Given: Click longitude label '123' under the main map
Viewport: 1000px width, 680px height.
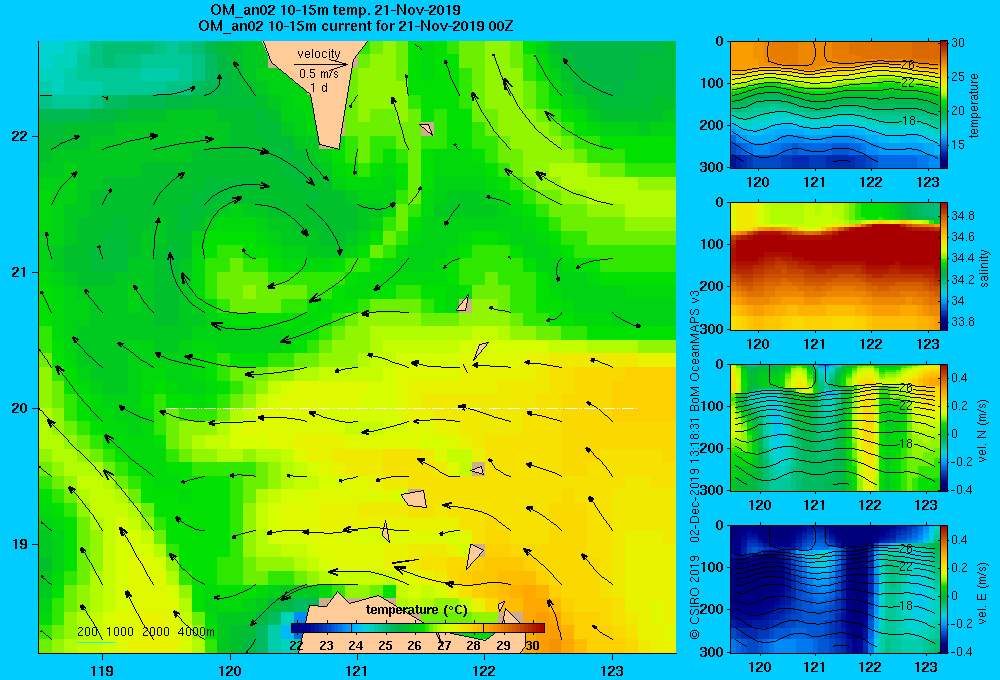Looking at the screenshot, I should pos(612,670).
